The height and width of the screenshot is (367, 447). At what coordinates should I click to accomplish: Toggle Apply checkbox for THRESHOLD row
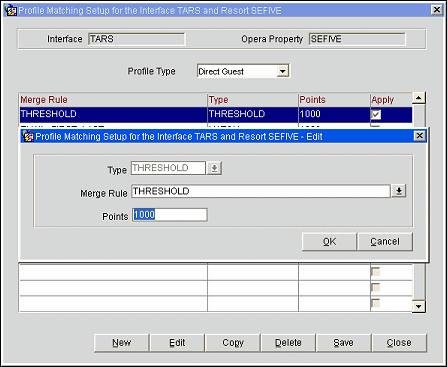tap(376, 115)
